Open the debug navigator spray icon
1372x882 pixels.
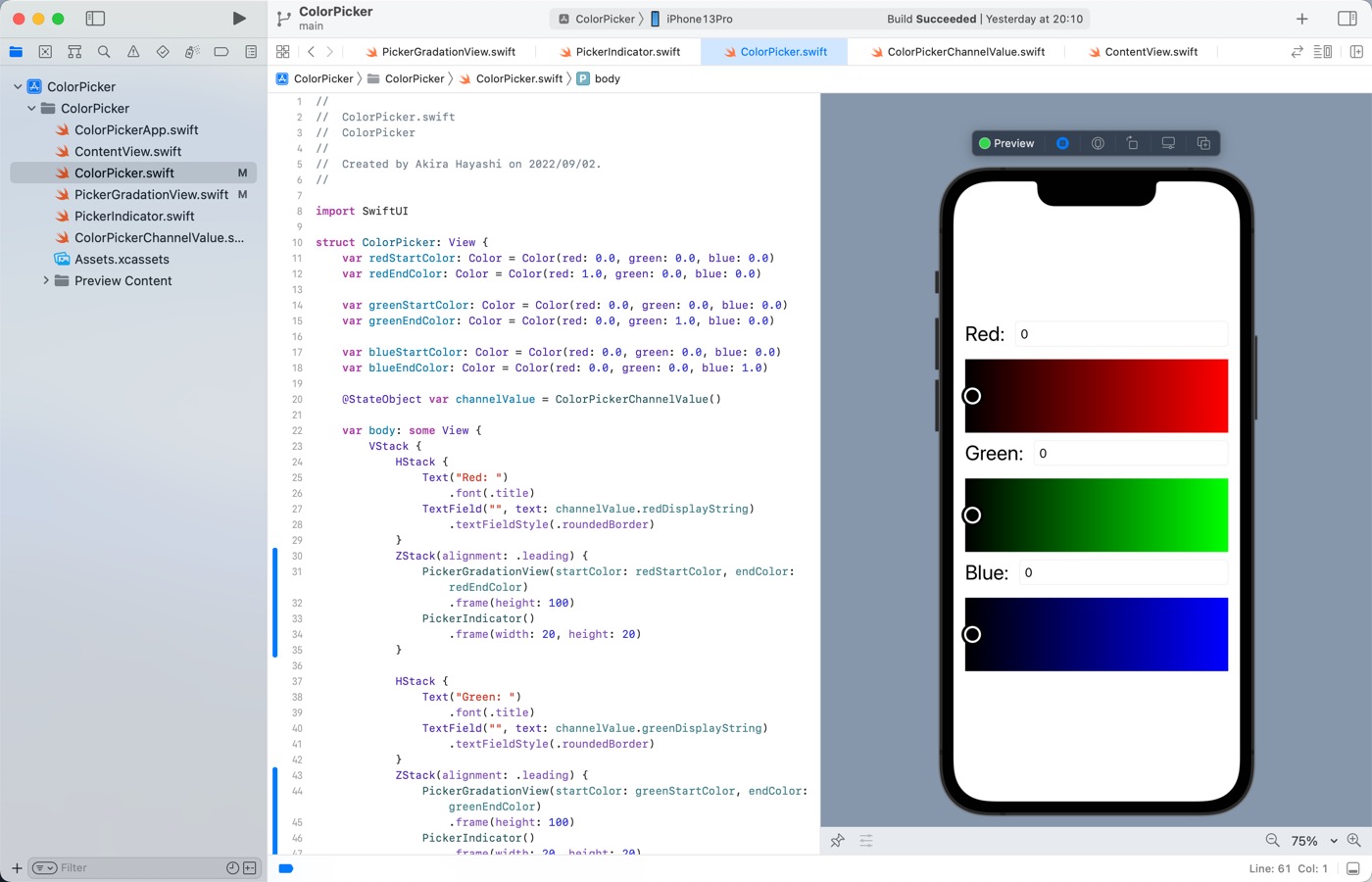(192, 52)
